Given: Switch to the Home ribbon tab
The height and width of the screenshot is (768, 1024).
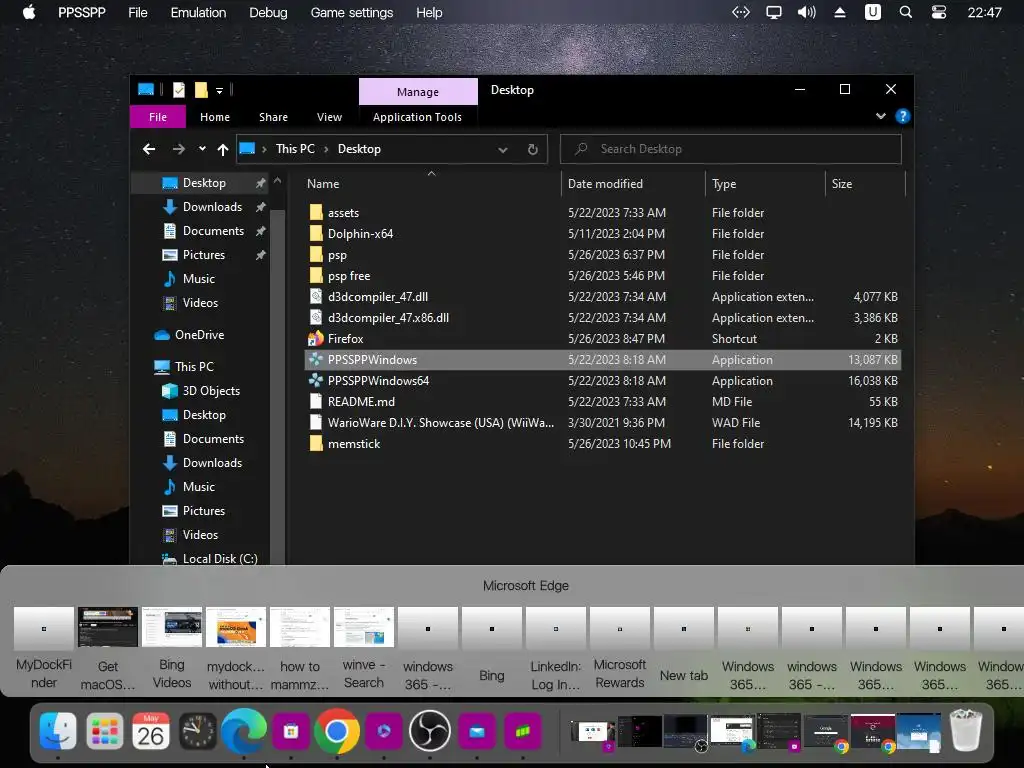Looking at the screenshot, I should [215, 117].
